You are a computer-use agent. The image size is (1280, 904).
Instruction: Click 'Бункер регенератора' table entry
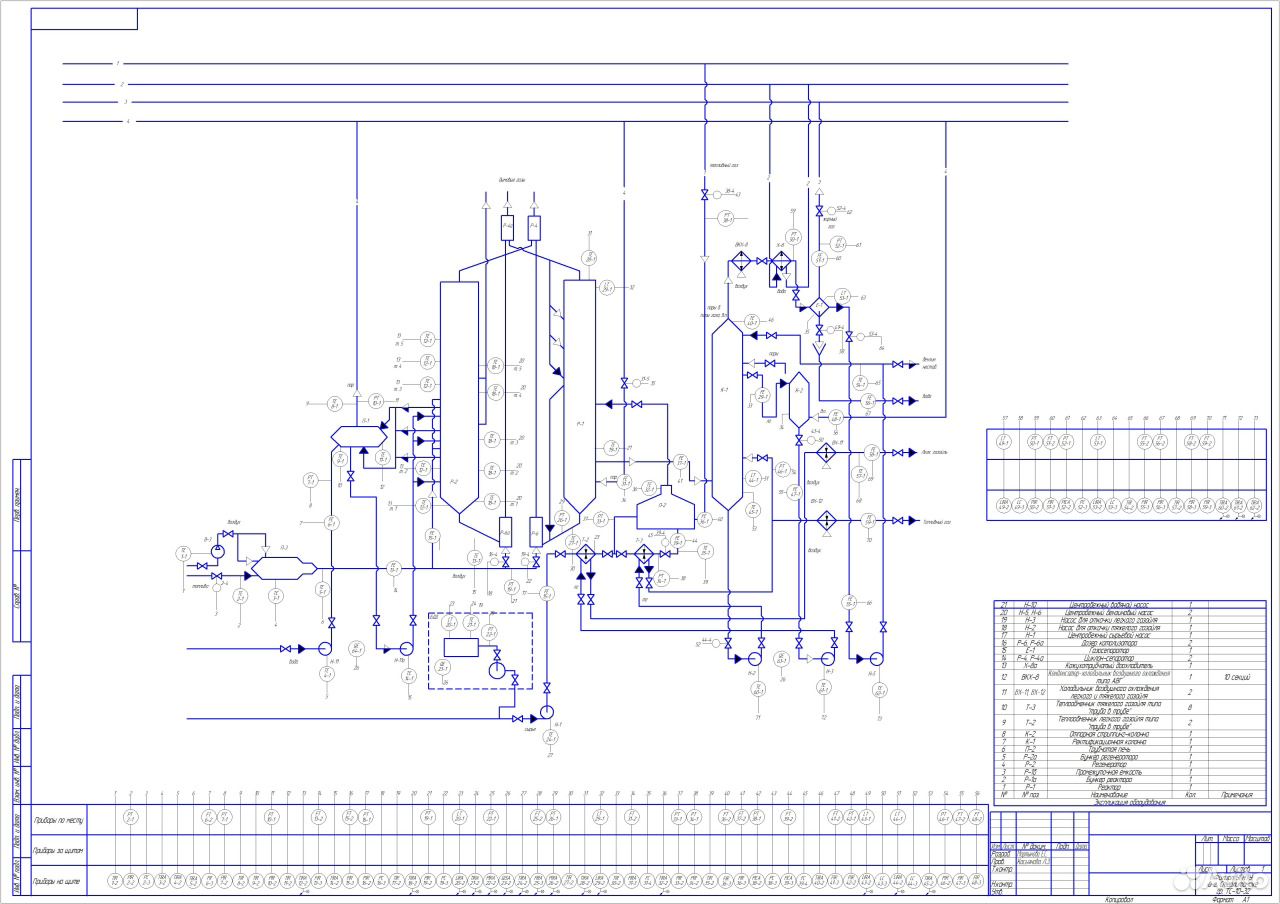(1109, 757)
